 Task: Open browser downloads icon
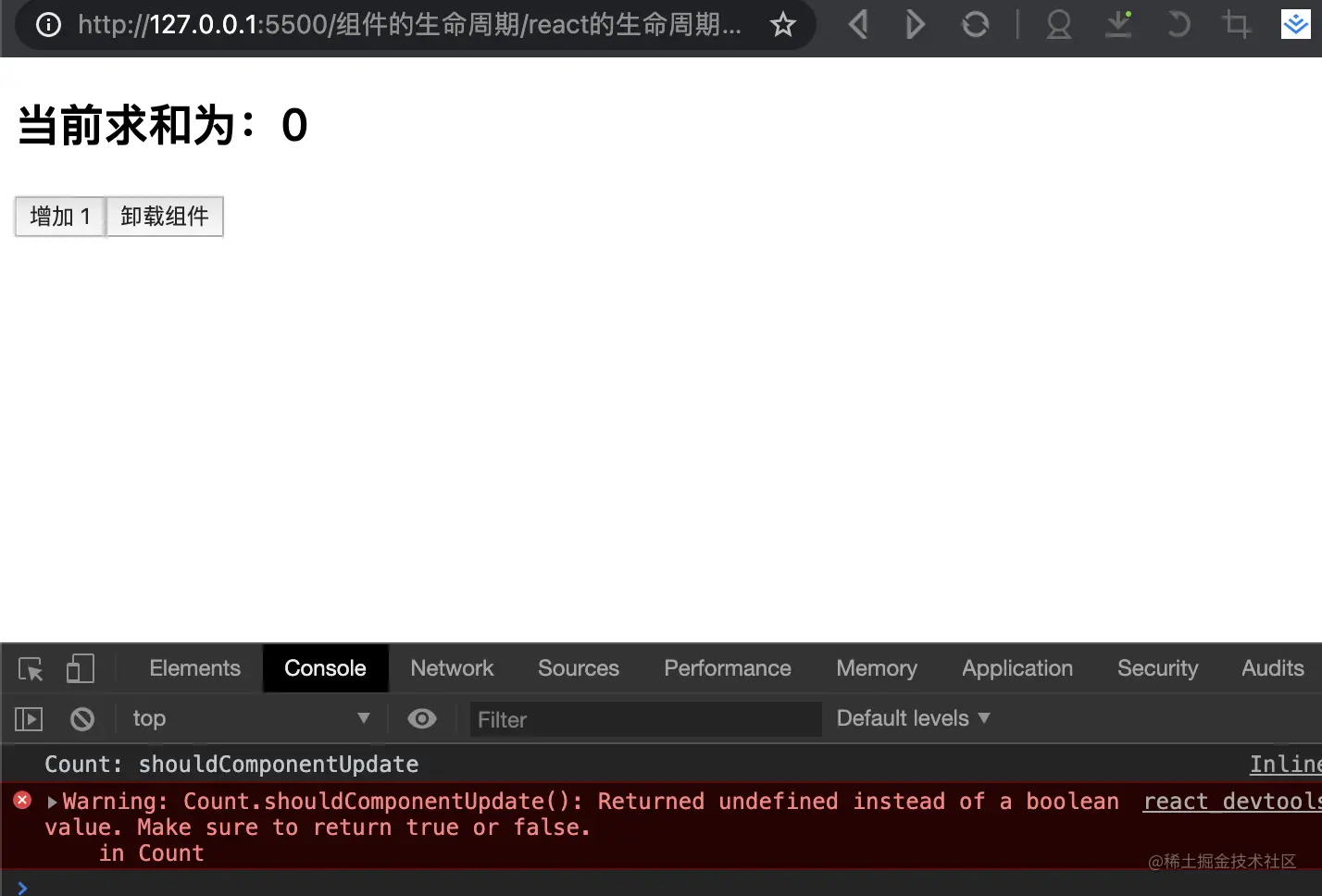point(1118,25)
